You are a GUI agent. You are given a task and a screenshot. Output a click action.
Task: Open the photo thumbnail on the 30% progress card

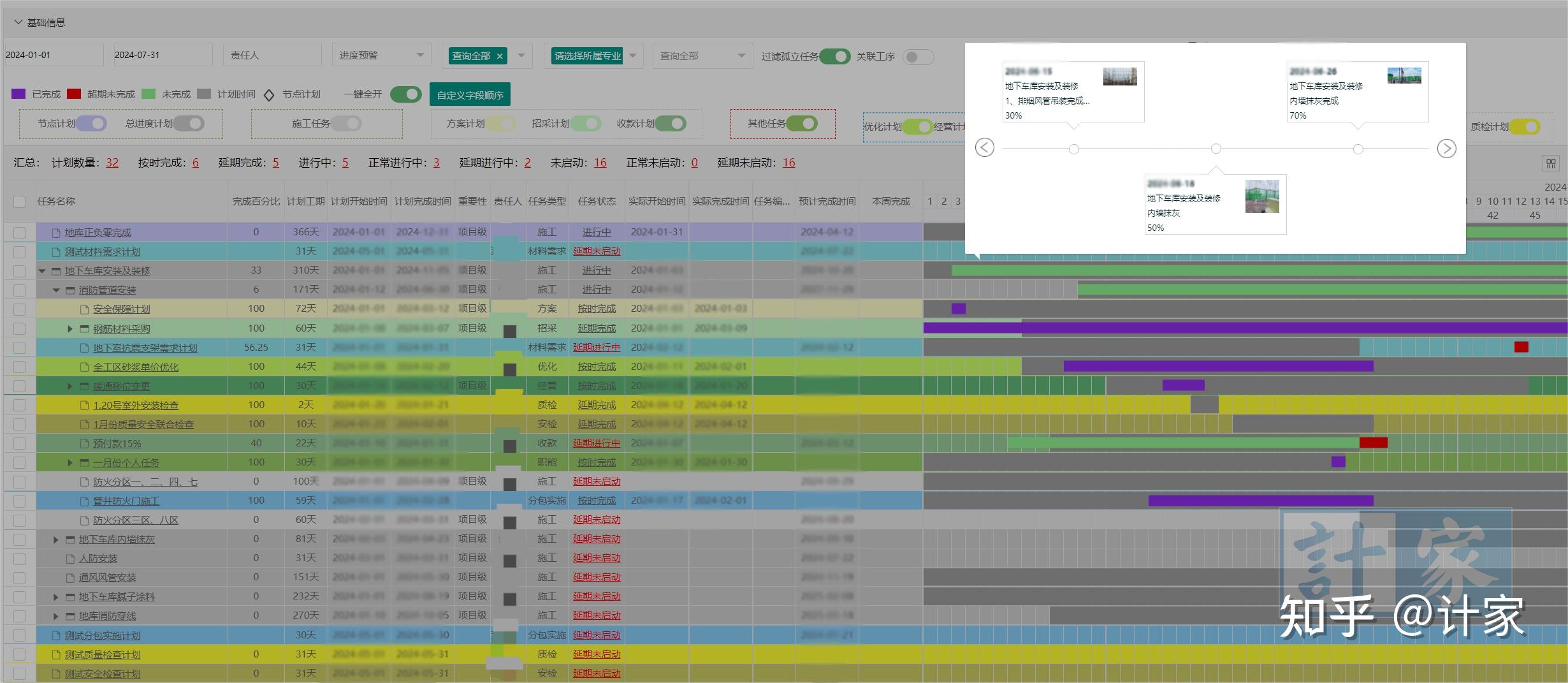1120,76
